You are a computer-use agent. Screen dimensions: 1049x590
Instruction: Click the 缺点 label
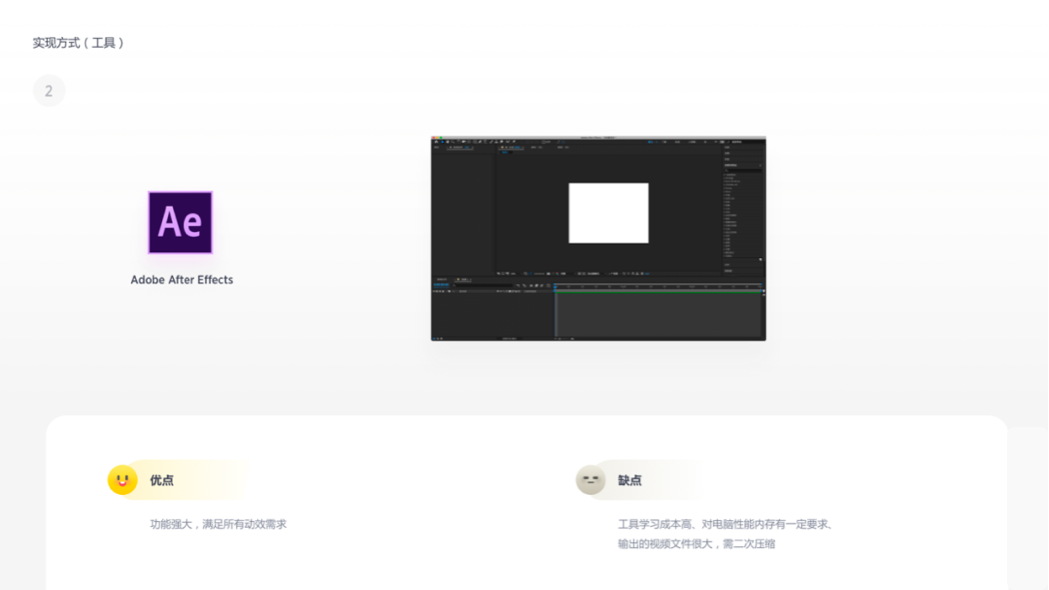tap(630, 480)
